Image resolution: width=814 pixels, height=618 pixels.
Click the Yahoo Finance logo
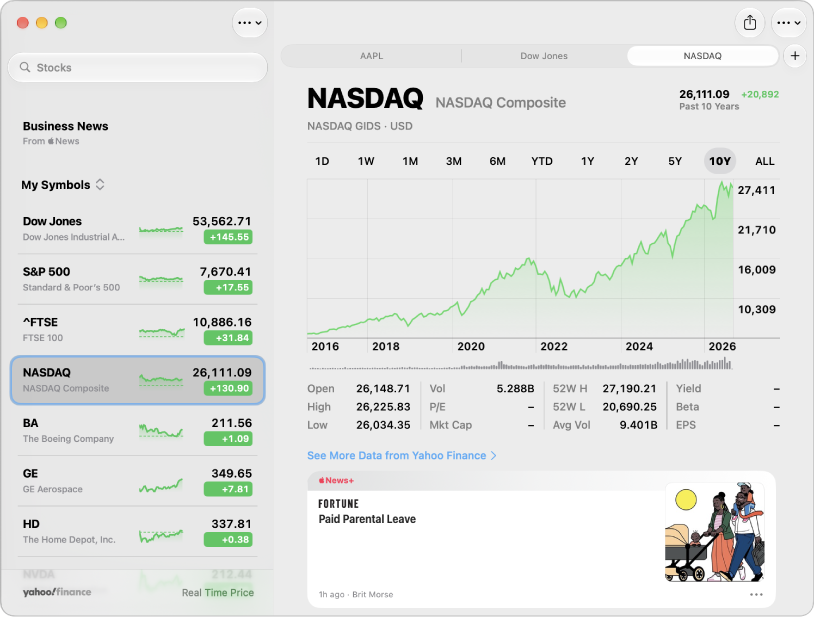coord(57,592)
